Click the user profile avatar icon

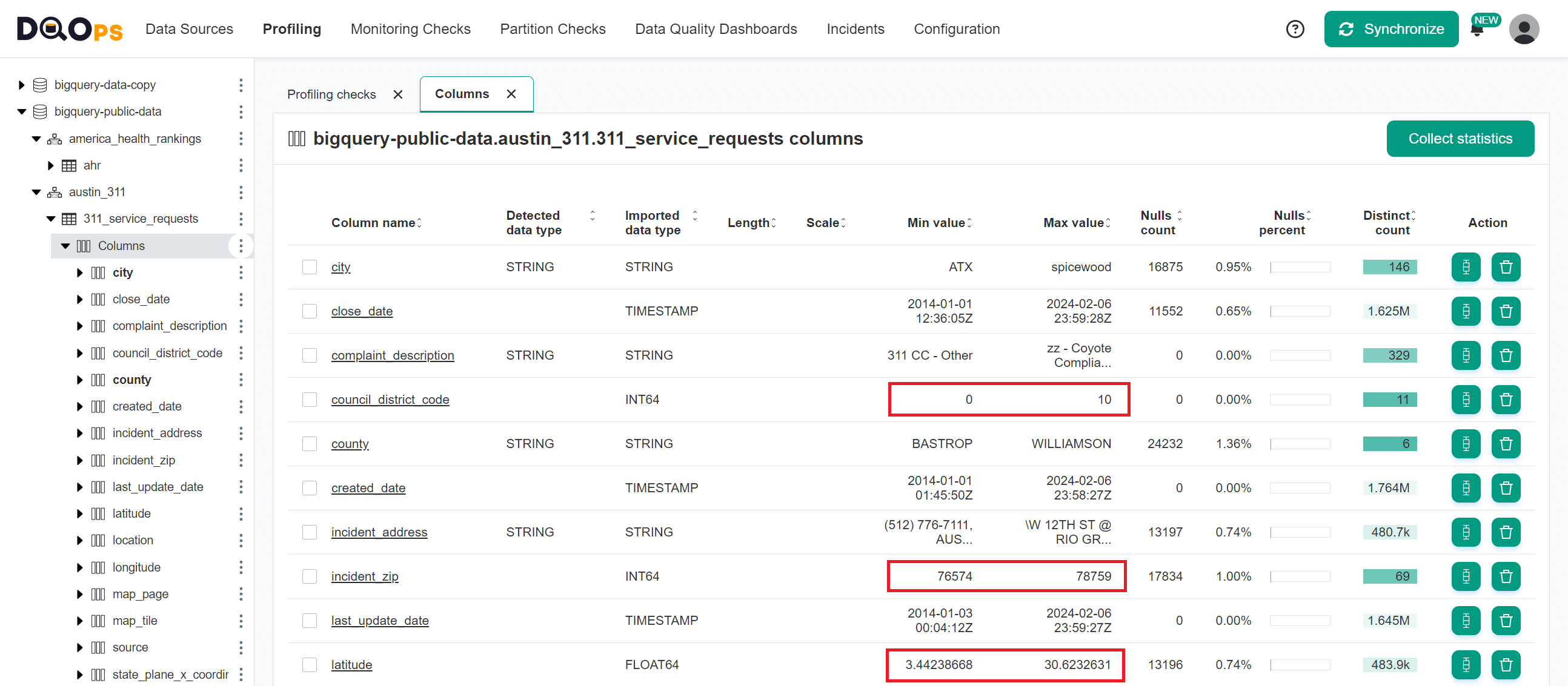click(x=1525, y=28)
